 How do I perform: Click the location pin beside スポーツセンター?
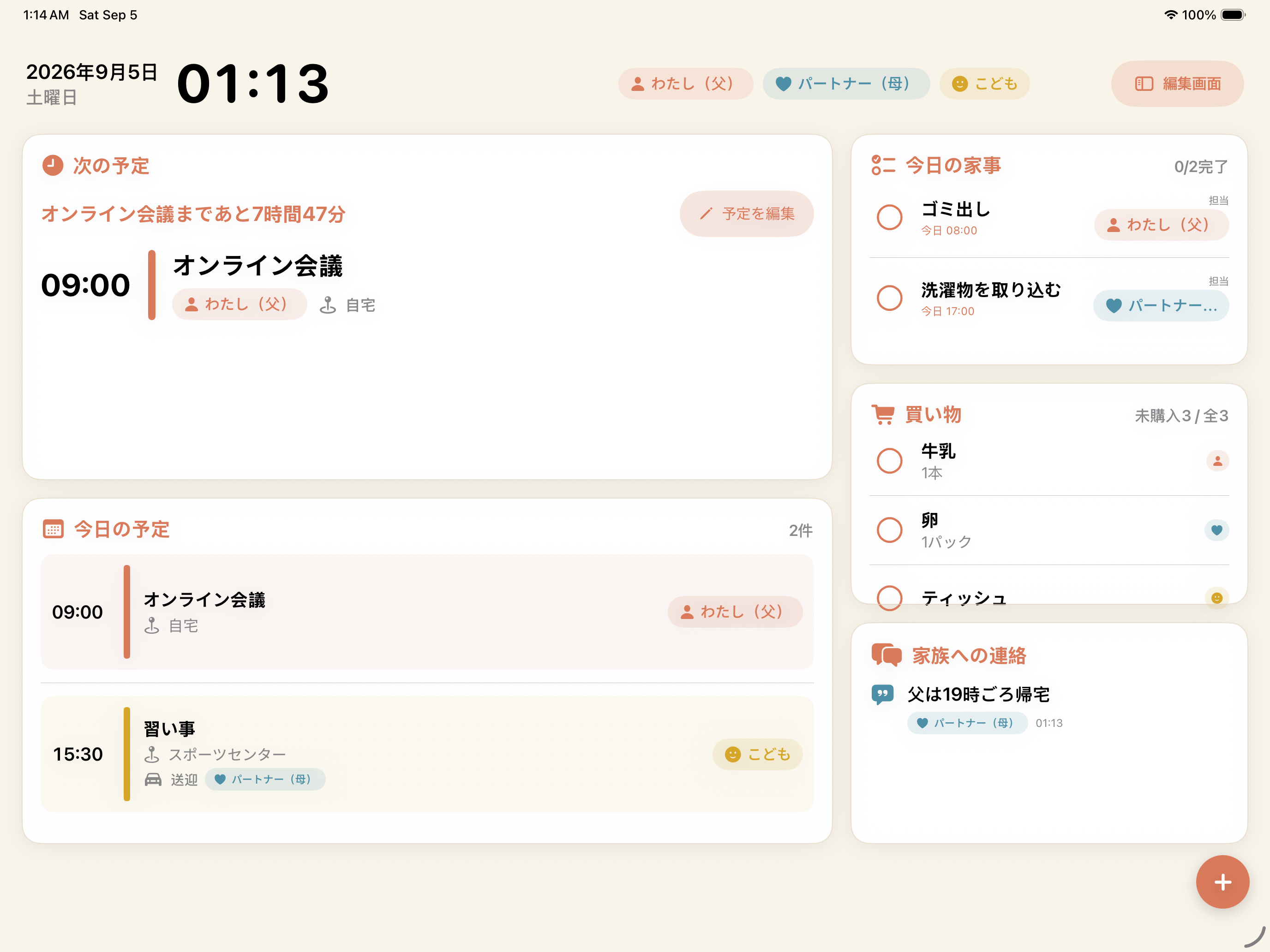[151, 754]
